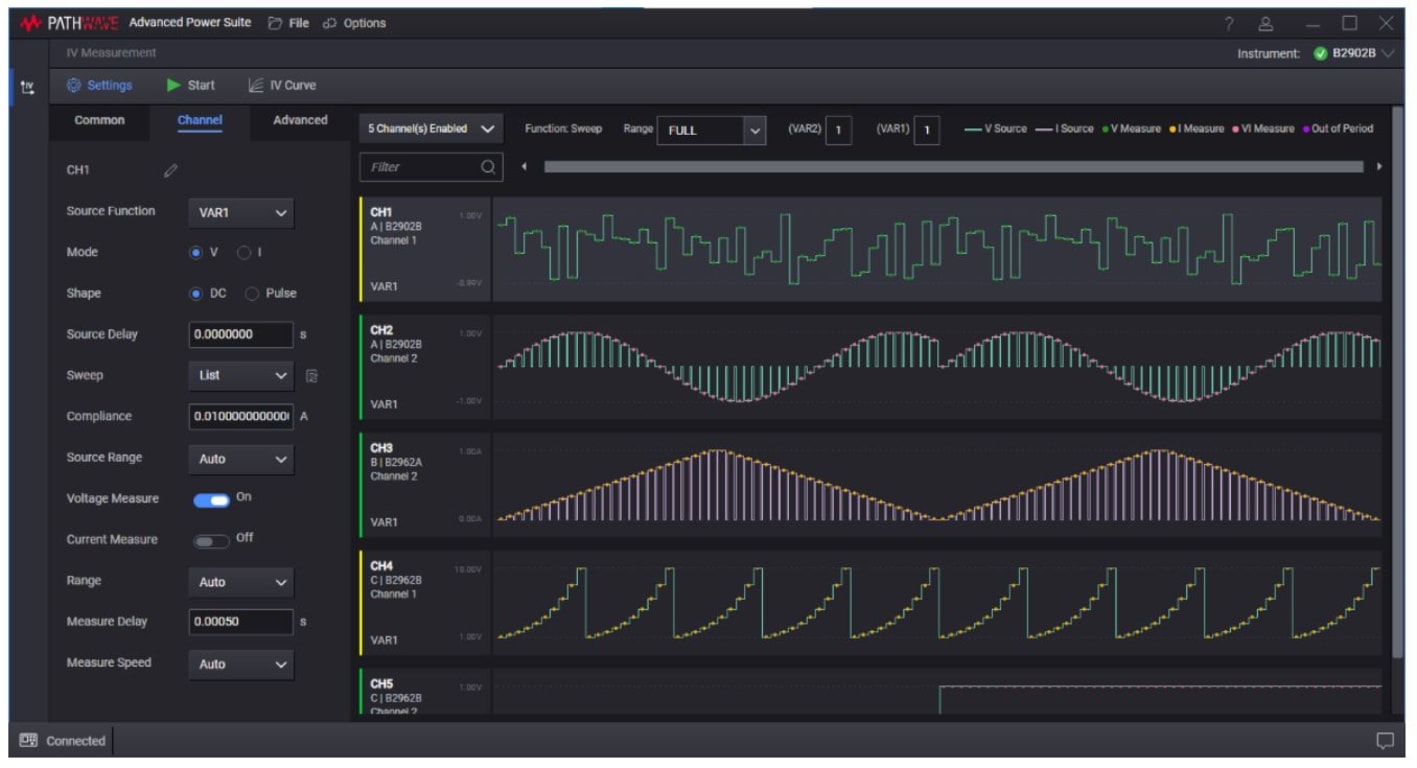Image resolution: width=1417 pixels, height=768 pixels.
Task: Open the user account icon
Action: (1266, 23)
